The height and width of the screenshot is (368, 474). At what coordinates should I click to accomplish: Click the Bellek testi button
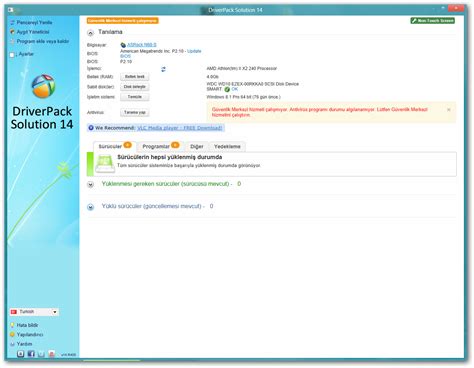coord(135,77)
